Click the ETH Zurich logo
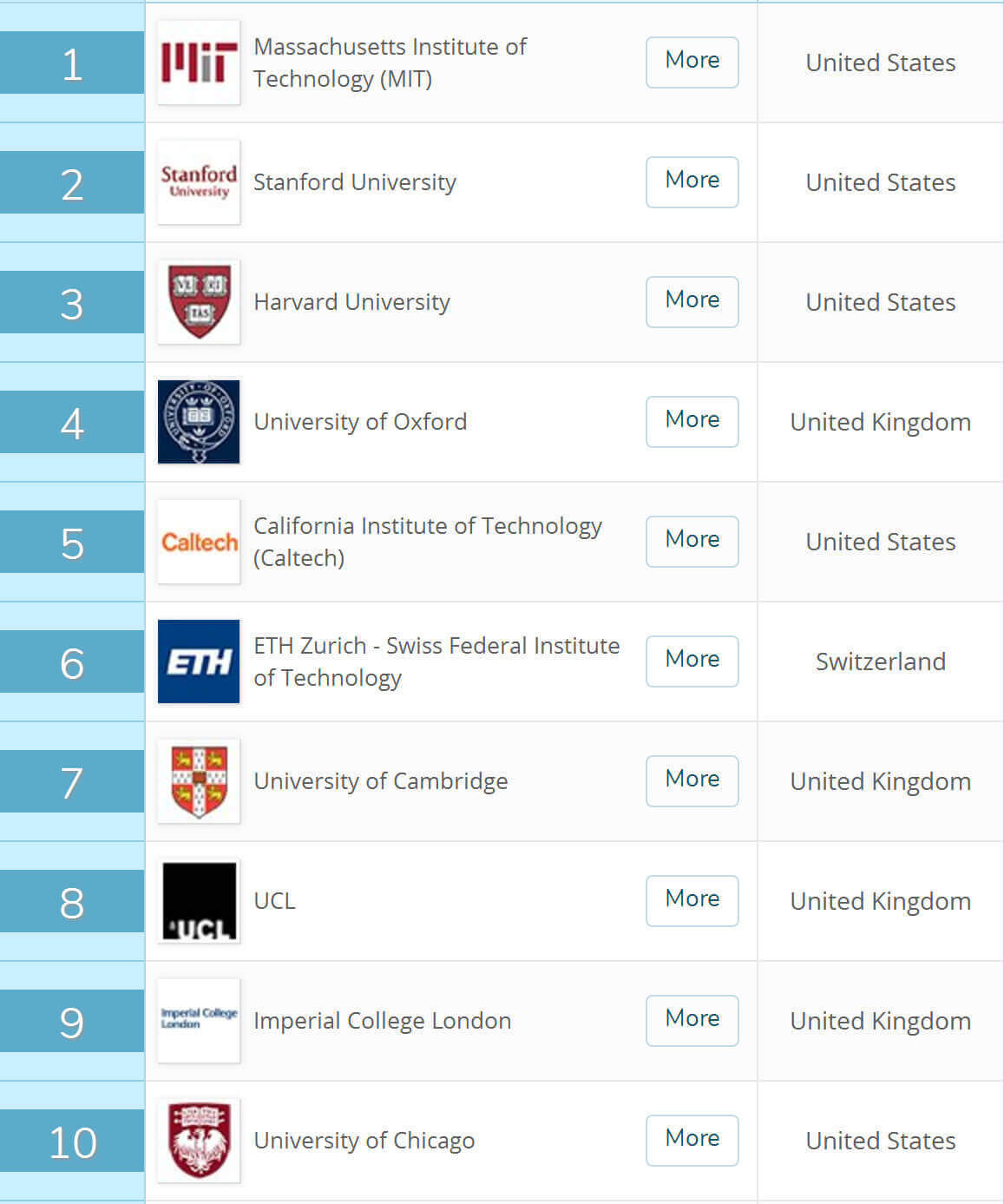Image resolution: width=1004 pixels, height=1204 pixels. [199, 661]
